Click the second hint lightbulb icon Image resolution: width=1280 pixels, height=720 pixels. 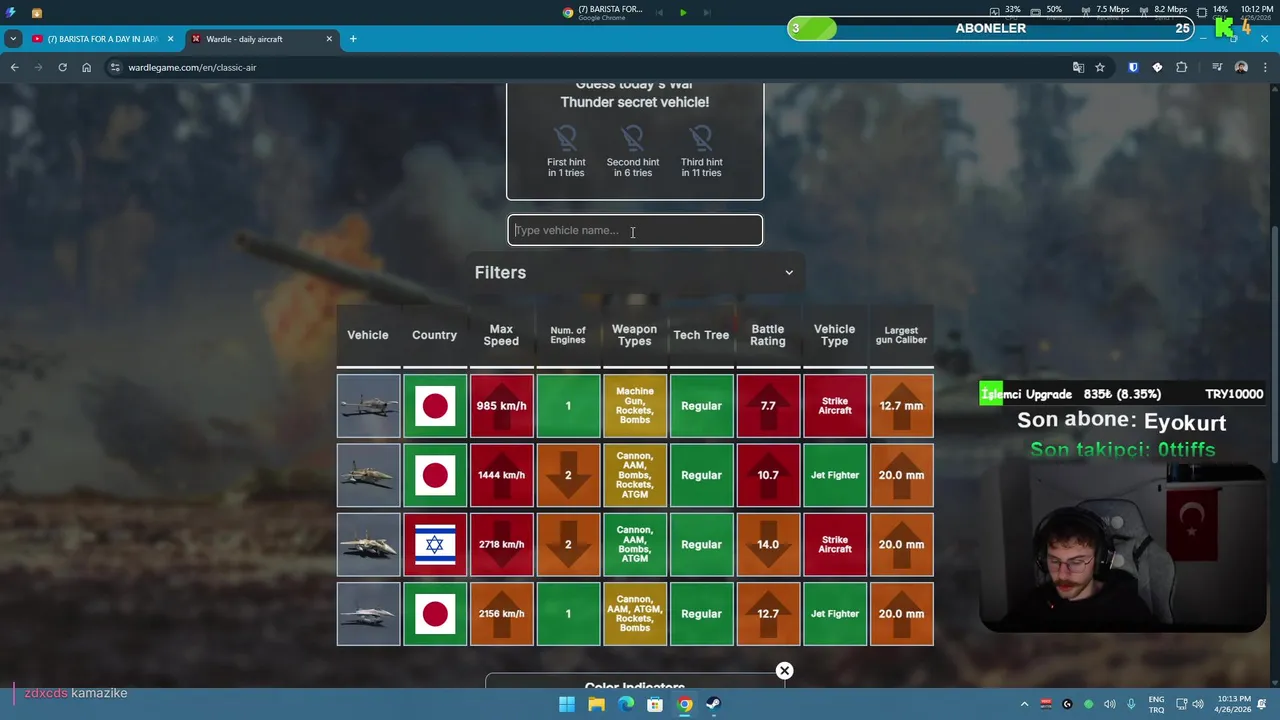tap(633, 137)
